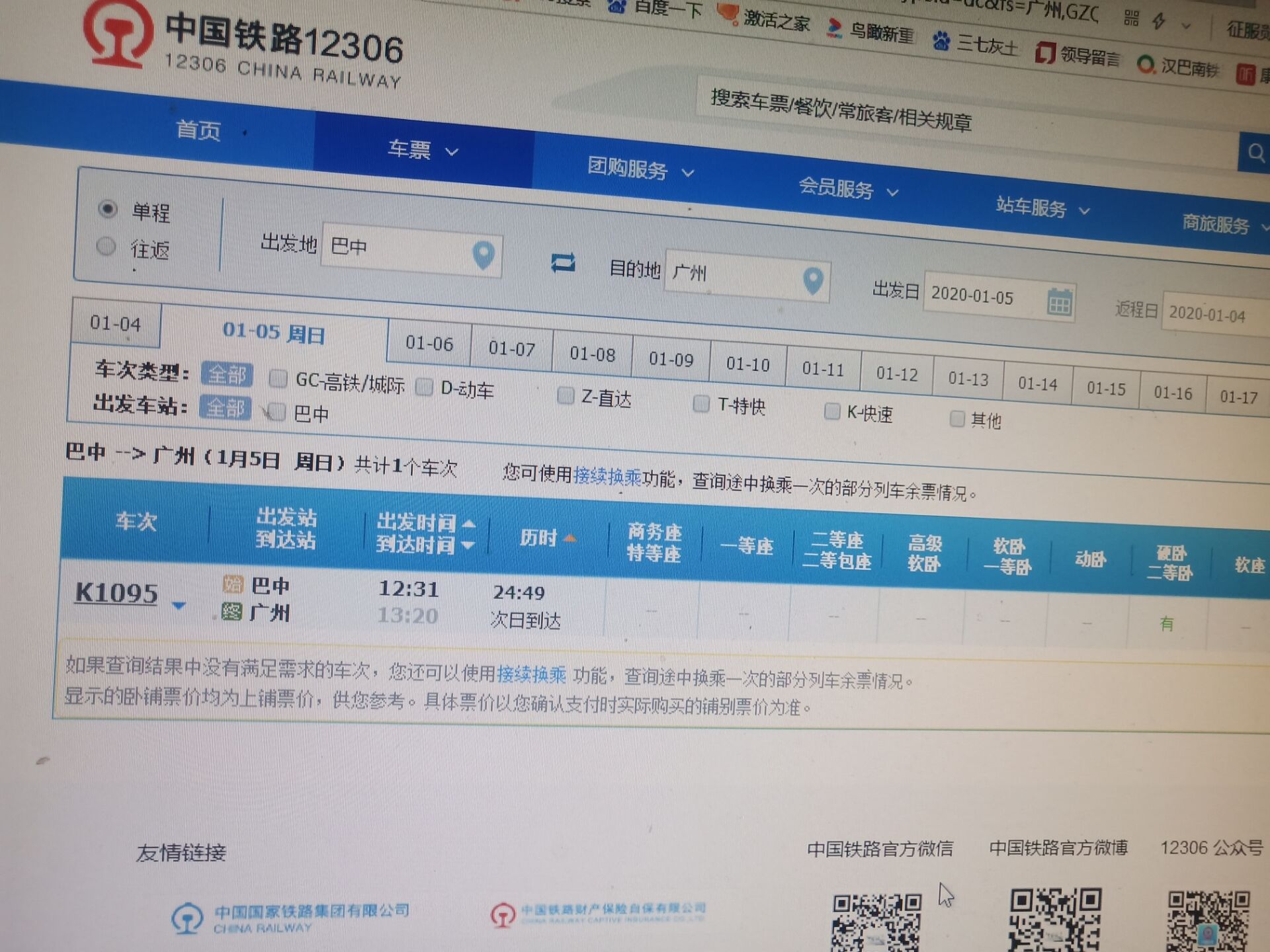Expand the 会员服务 menu
Screen dimensions: 1270x952
[849, 189]
